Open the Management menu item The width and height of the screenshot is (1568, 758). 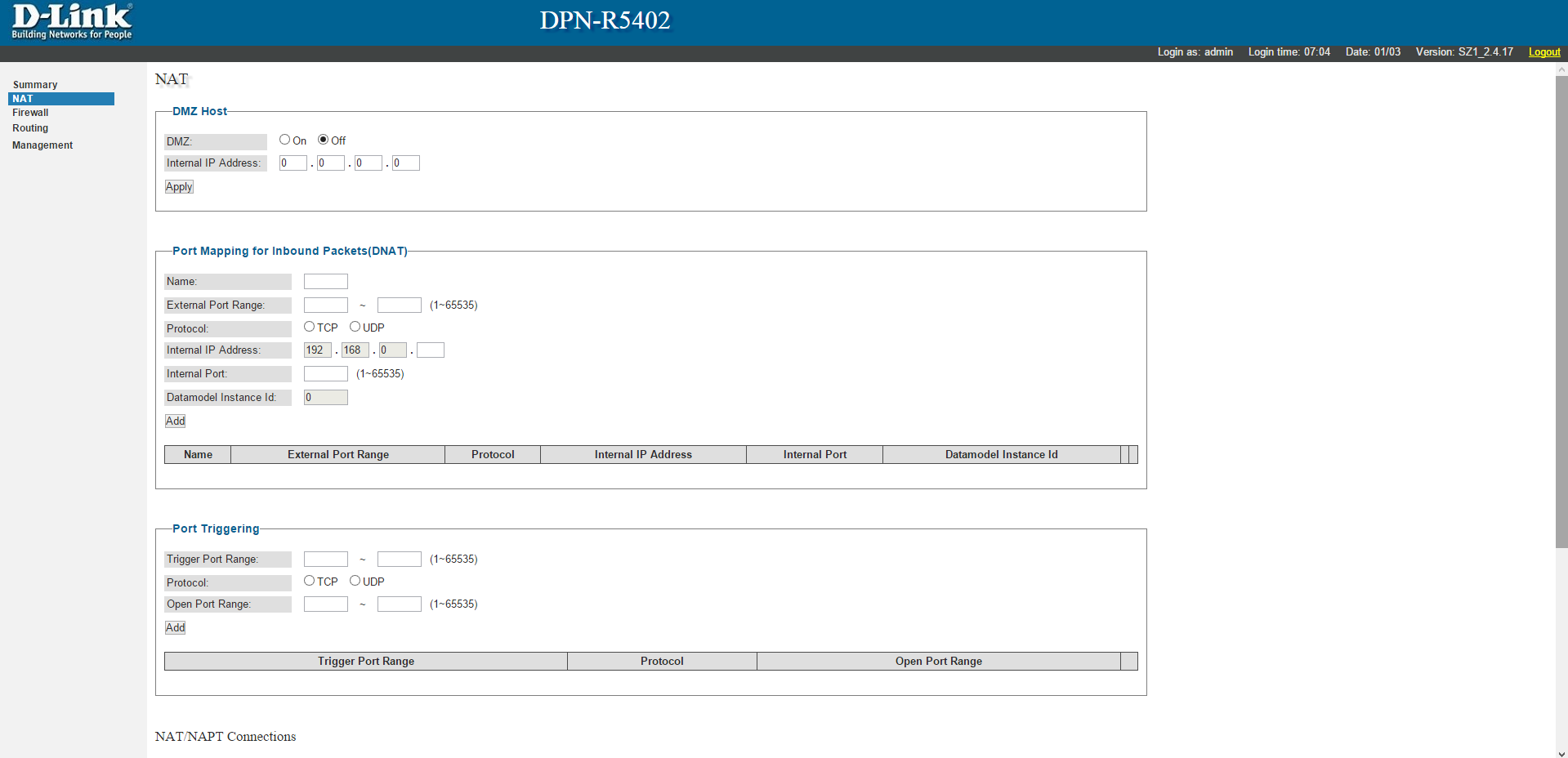coord(42,145)
